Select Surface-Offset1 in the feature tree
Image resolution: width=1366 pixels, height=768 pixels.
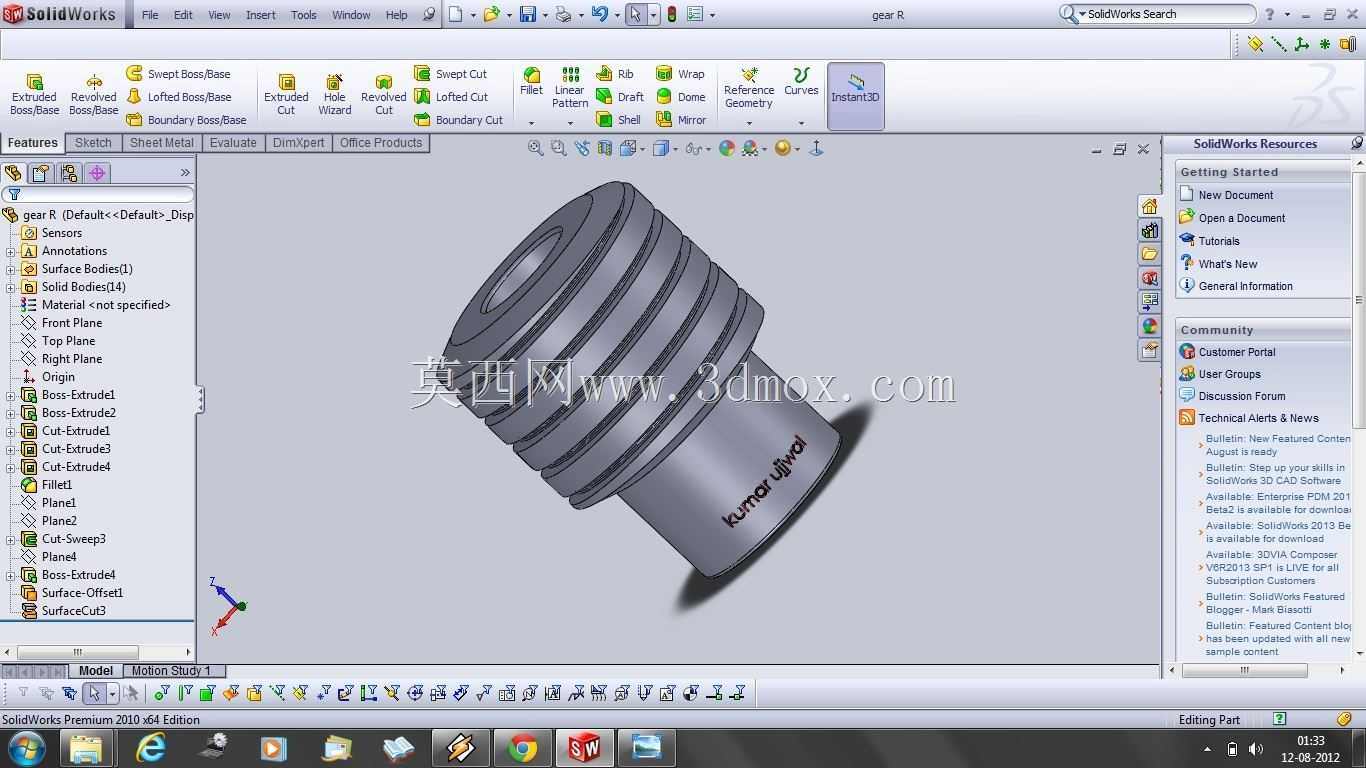coord(82,593)
